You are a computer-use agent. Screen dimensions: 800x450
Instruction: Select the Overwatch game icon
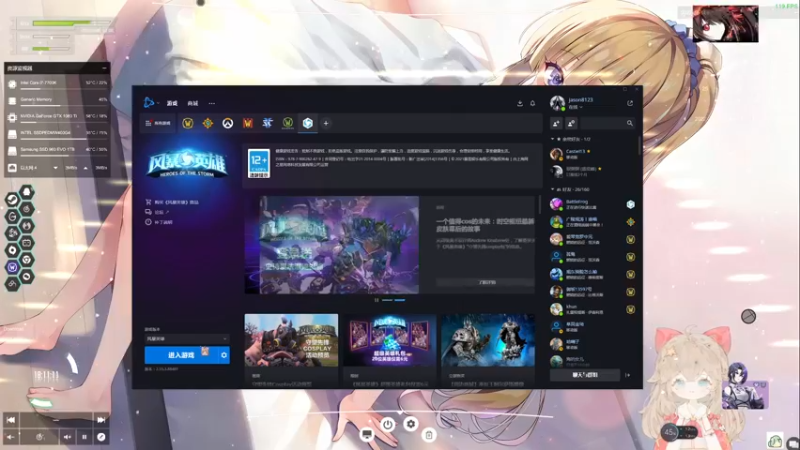[228, 123]
